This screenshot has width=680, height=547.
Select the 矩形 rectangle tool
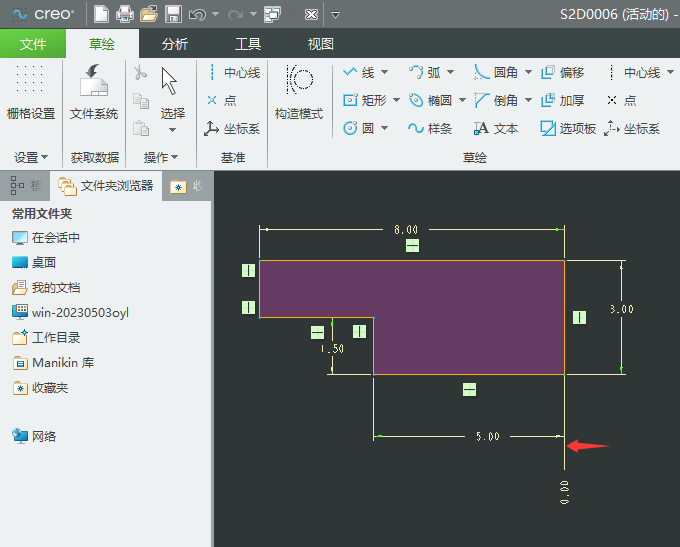[364, 101]
